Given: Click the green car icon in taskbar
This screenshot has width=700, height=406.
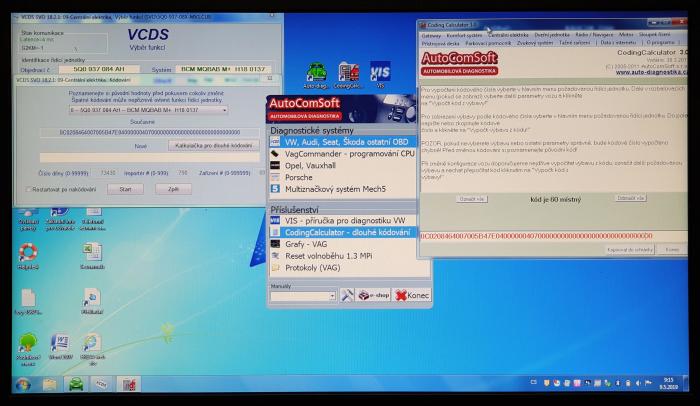Looking at the screenshot, I should click(75, 384).
